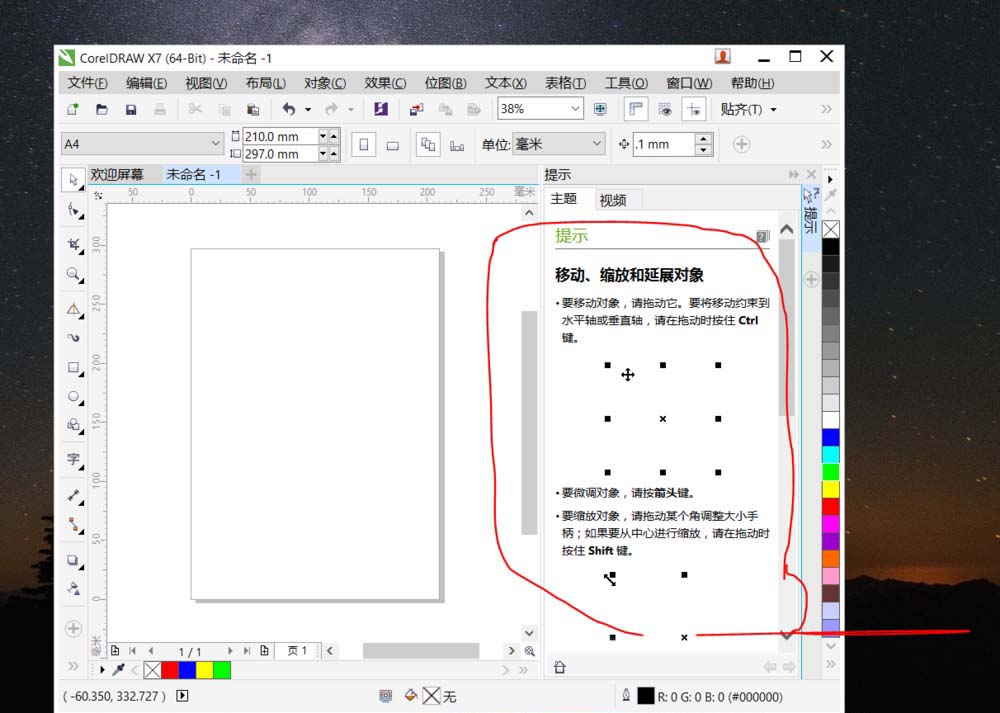The width and height of the screenshot is (1000, 713).
Task: Open the 文件 menu
Action: pyautogui.click(x=87, y=84)
